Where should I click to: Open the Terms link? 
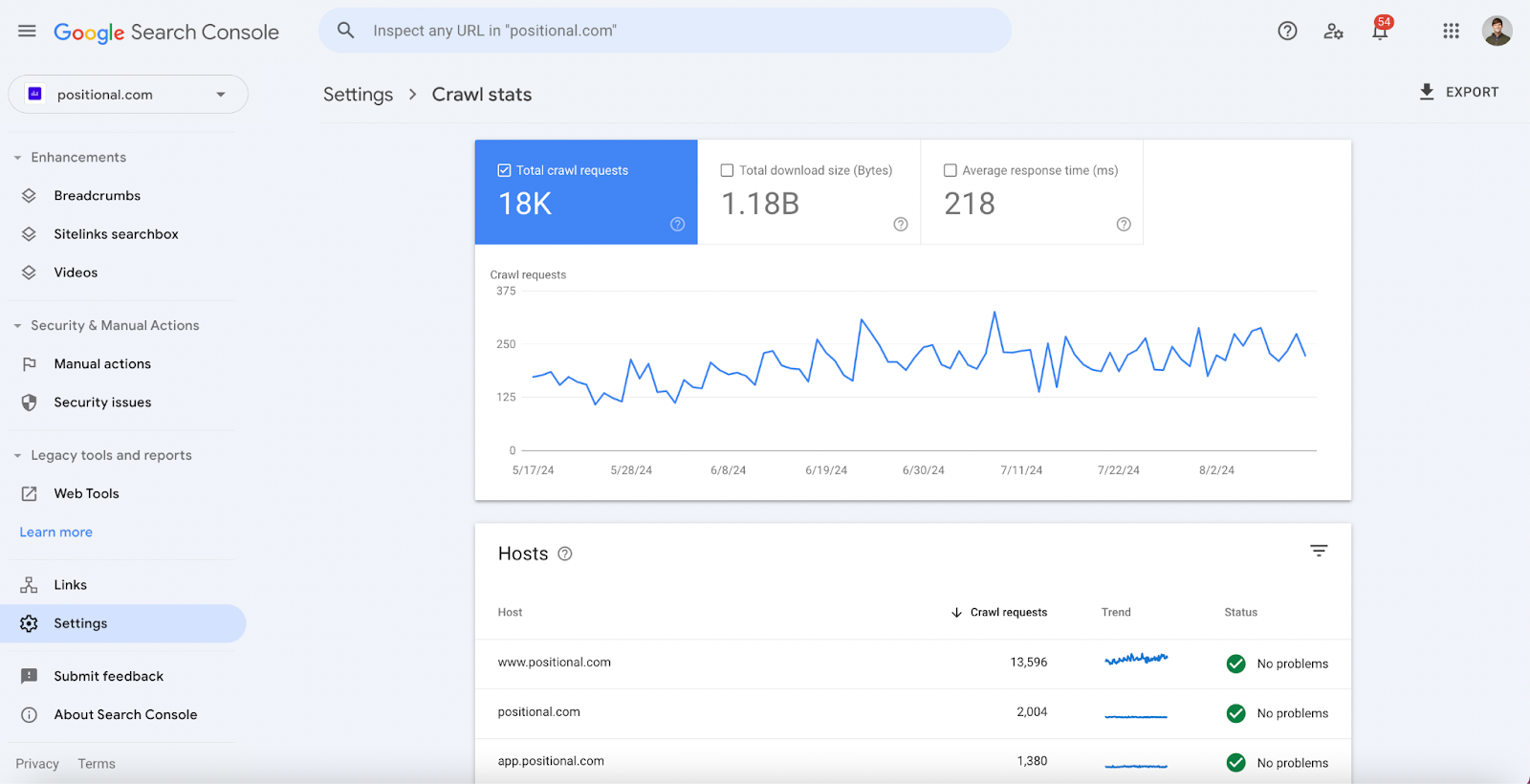(97, 764)
